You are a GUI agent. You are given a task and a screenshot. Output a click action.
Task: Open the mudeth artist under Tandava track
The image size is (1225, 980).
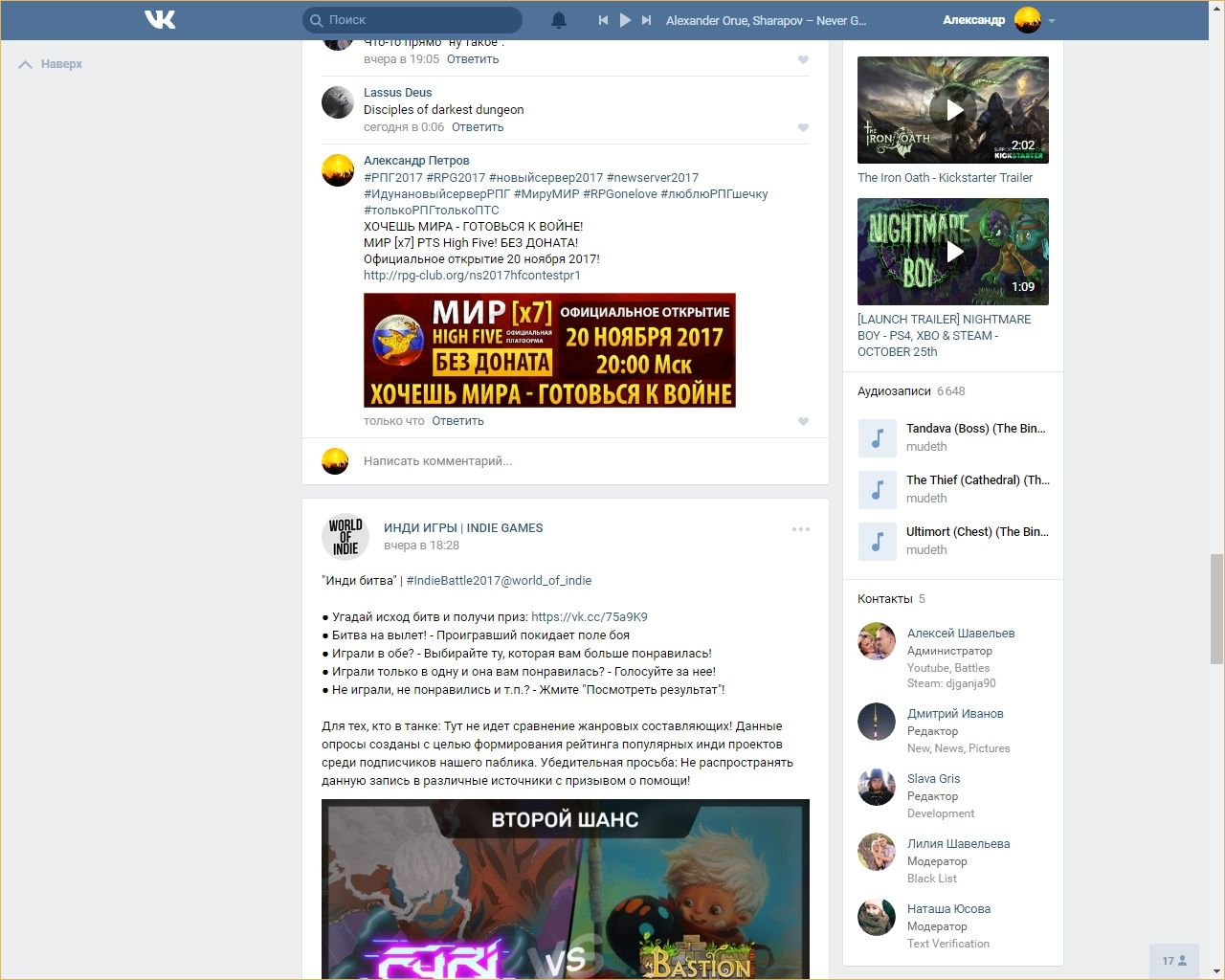[926, 447]
